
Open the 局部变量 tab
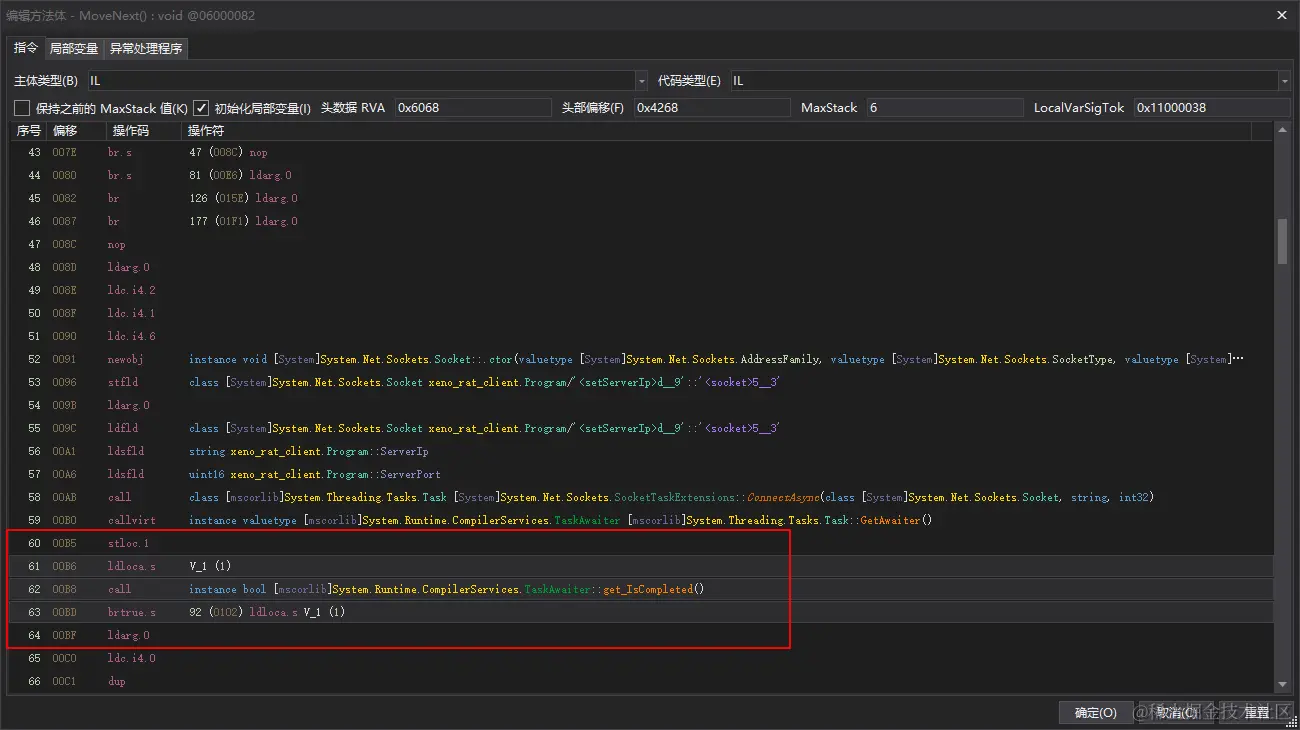[74, 48]
